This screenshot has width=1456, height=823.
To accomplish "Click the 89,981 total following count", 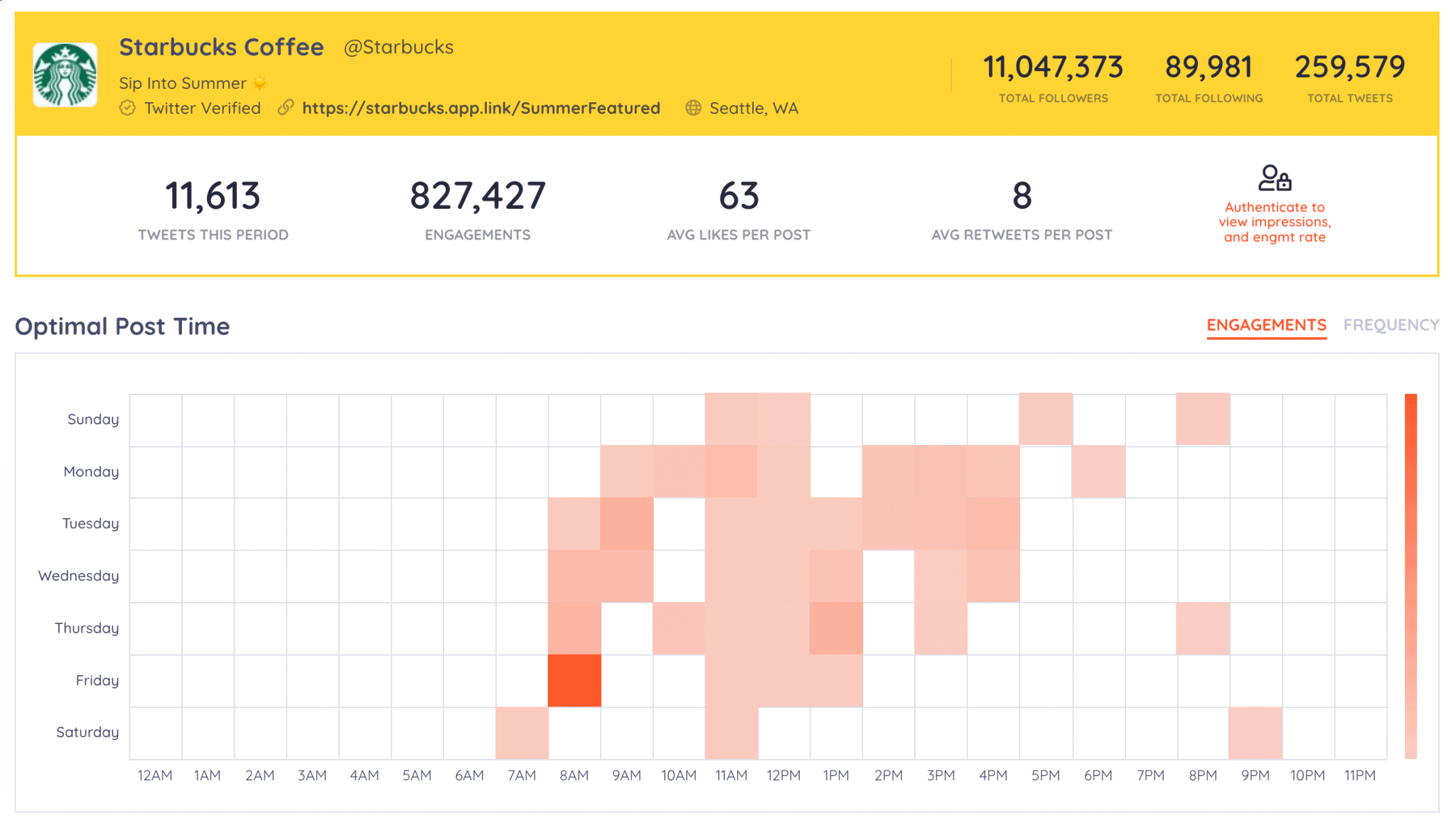I will click(1209, 68).
